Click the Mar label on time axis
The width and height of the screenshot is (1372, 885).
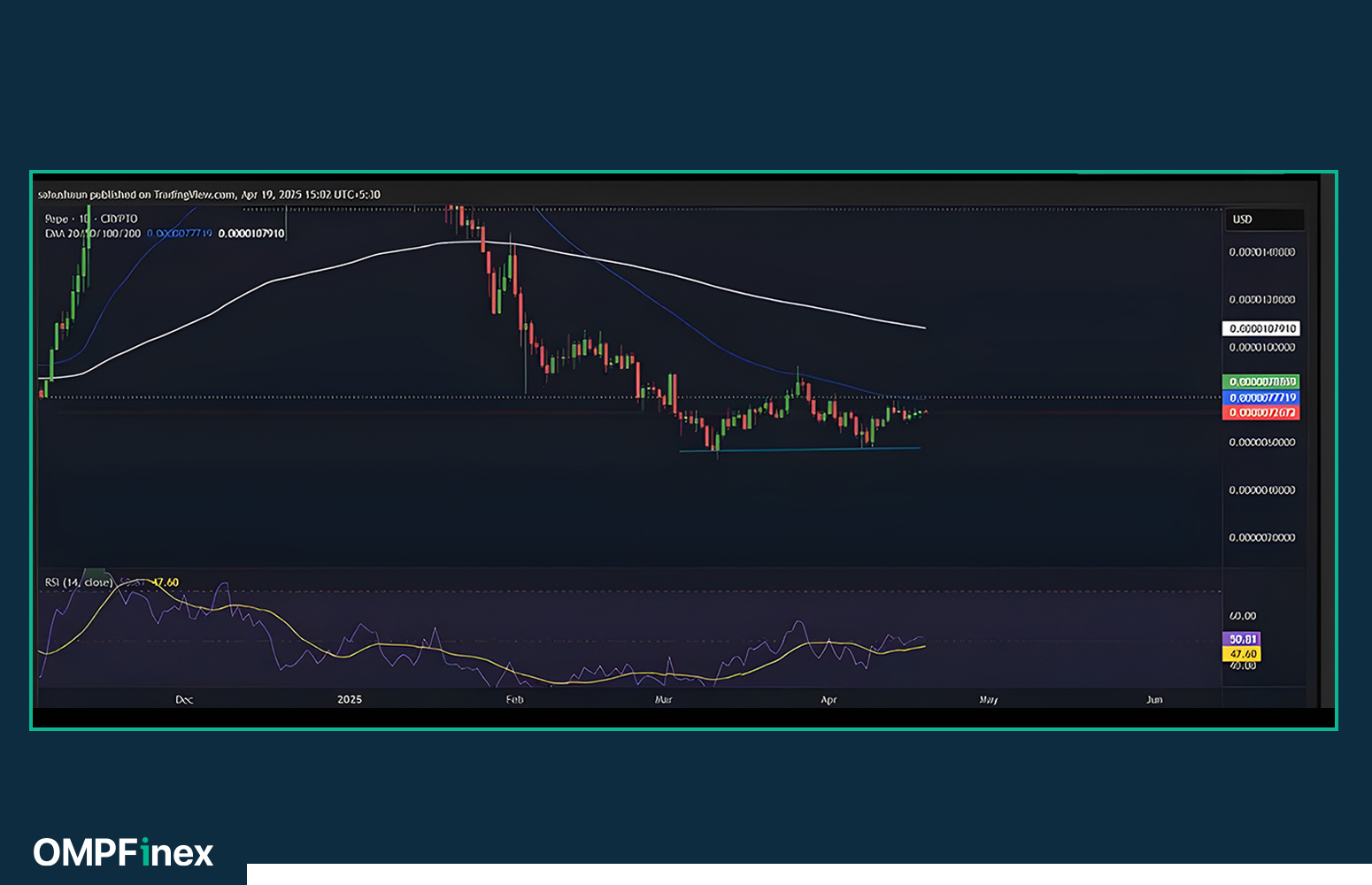click(663, 699)
